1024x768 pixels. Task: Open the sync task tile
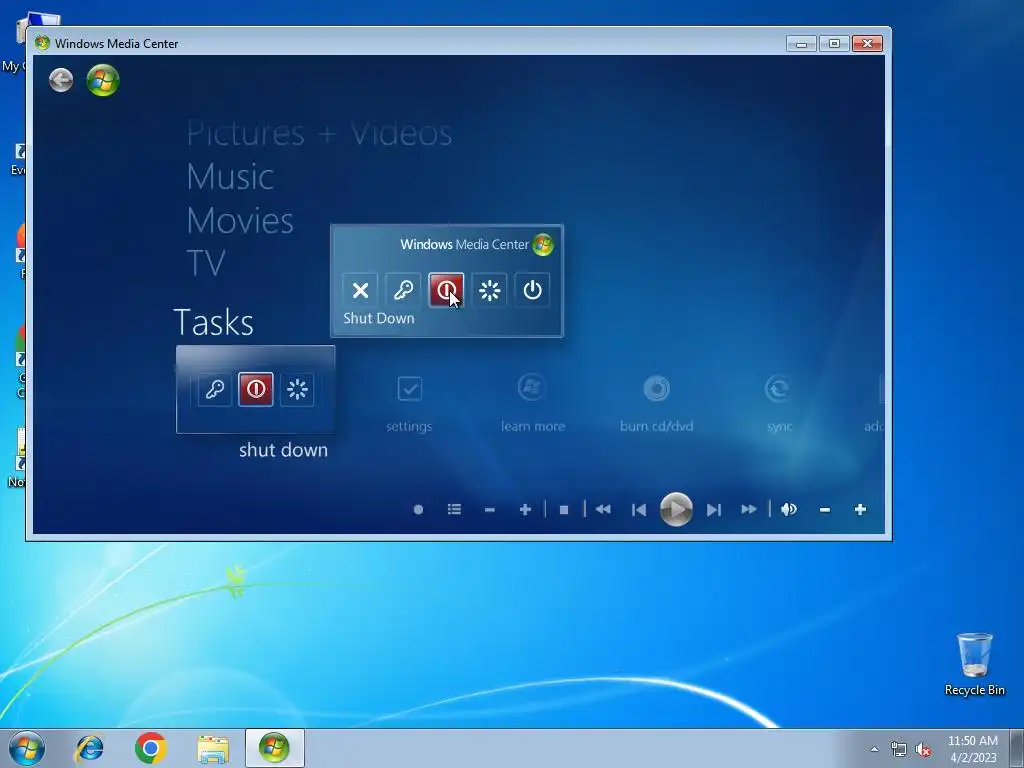click(779, 403)
